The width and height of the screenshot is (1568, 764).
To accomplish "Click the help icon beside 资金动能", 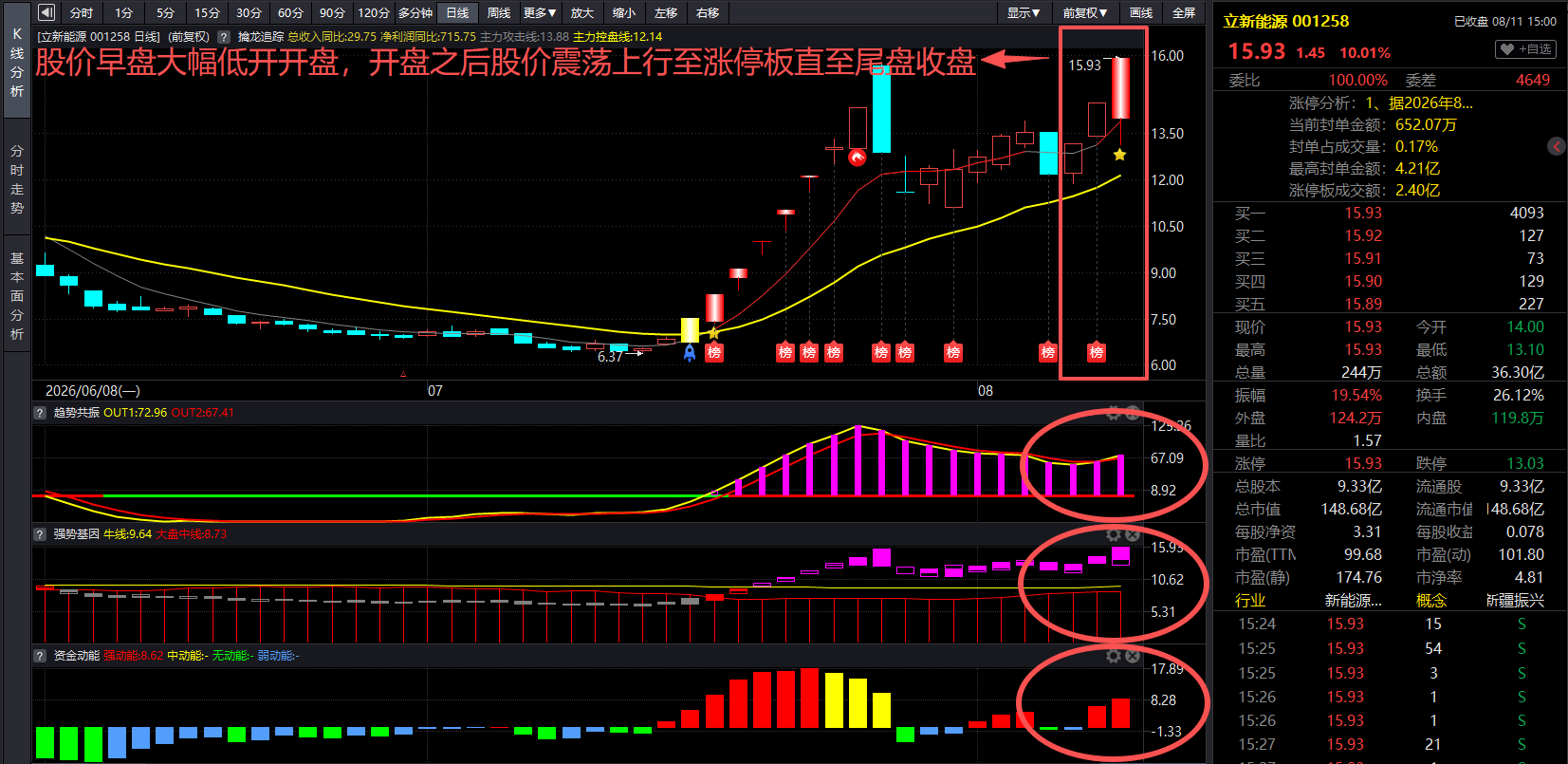I will pyautogui.click(x=40, y=656).
